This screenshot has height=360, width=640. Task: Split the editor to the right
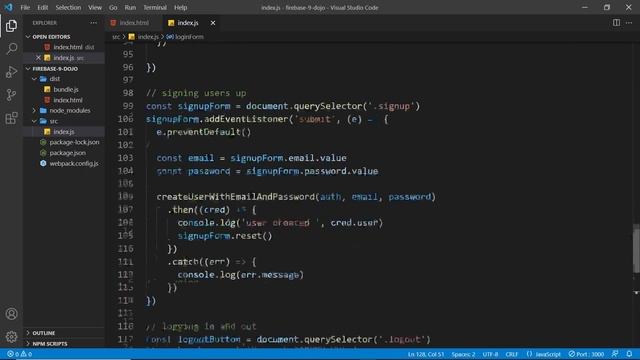tap(616, 23)
